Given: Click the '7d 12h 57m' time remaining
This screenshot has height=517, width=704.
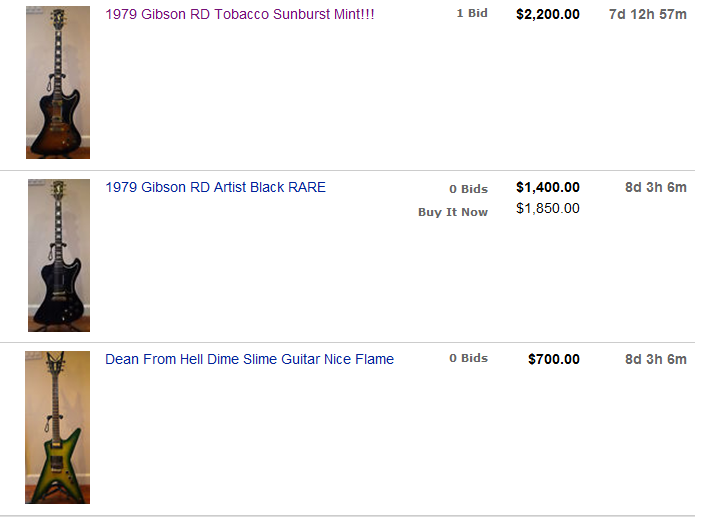Looking at the screenshot, I should 647,15.
